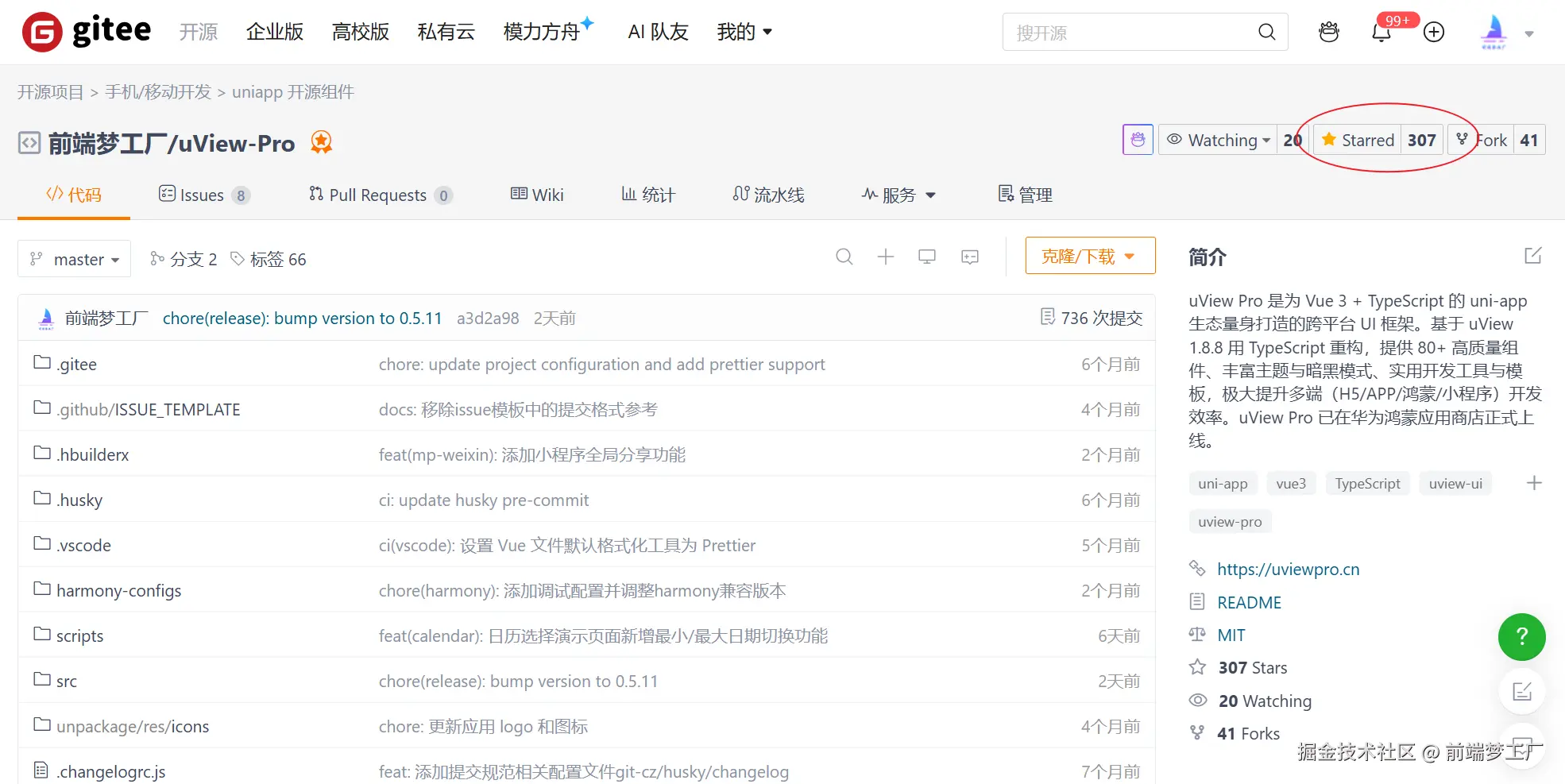The width and height of the screenshot is (1565, 784).
Task: Click the plus-circle create icon in header
Action: pyautogui.click(x=1434, y=33)
